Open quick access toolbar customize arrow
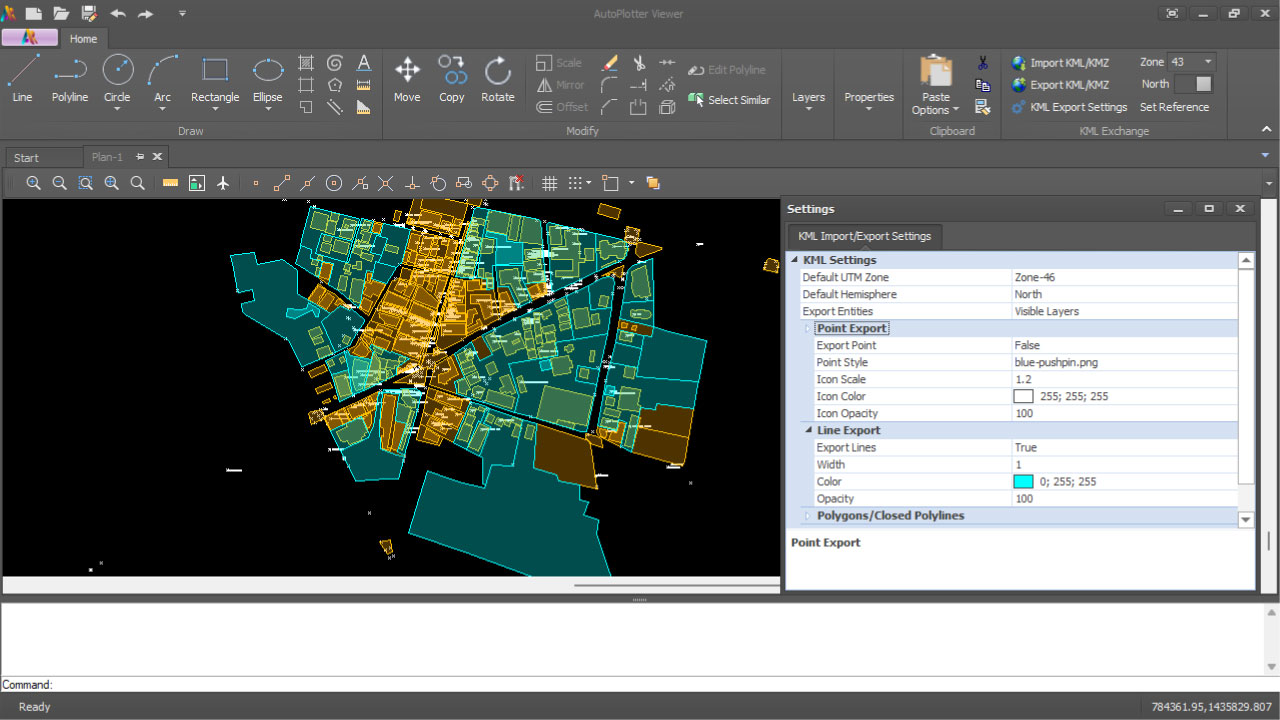 [x=181, y=13]
